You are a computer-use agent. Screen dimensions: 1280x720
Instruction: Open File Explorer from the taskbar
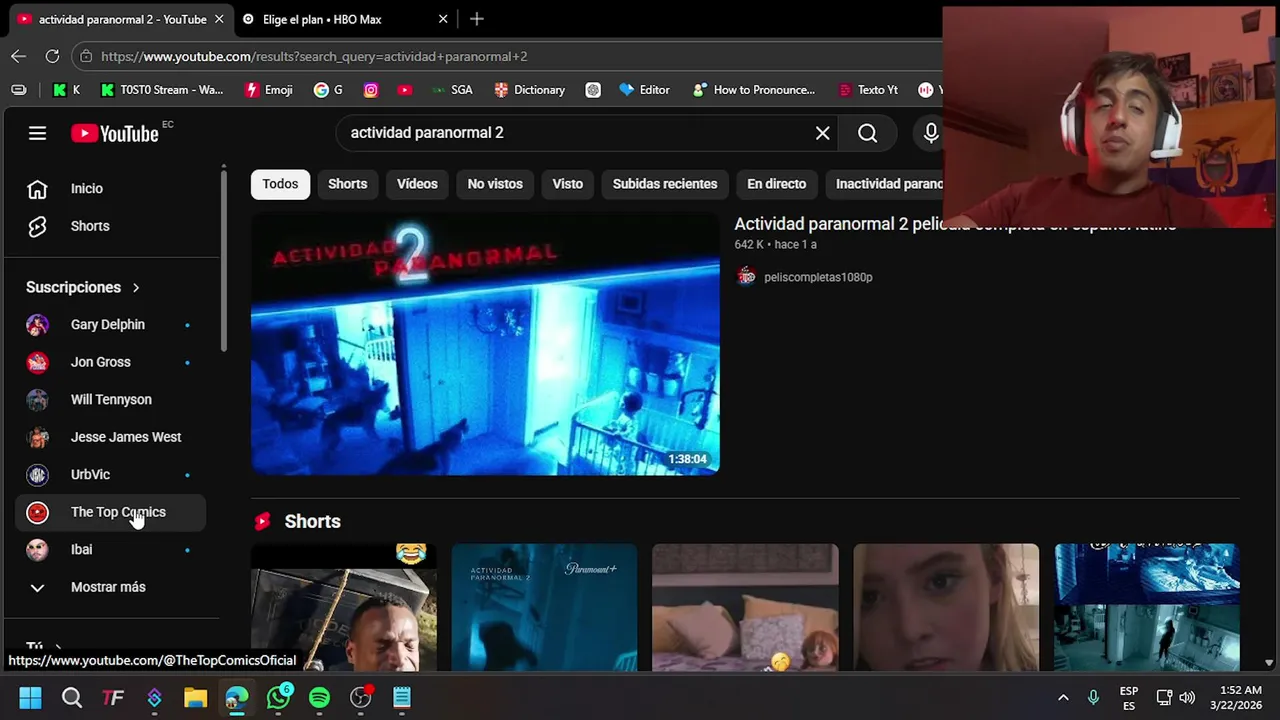click(x=195, y=697)
